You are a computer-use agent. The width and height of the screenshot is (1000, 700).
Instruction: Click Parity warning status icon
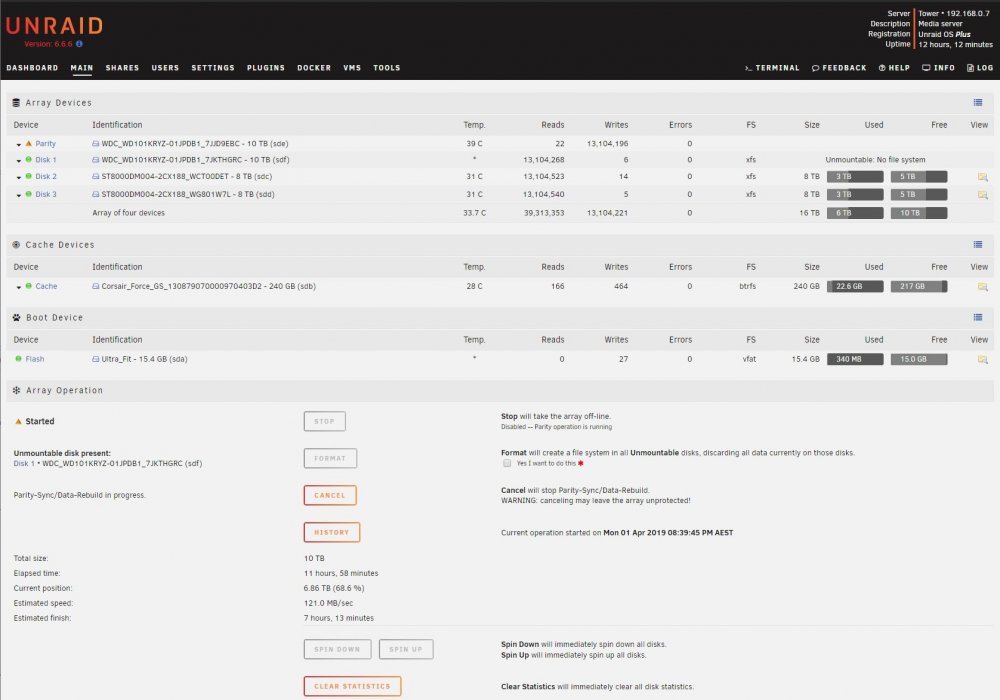coord(28,143)
